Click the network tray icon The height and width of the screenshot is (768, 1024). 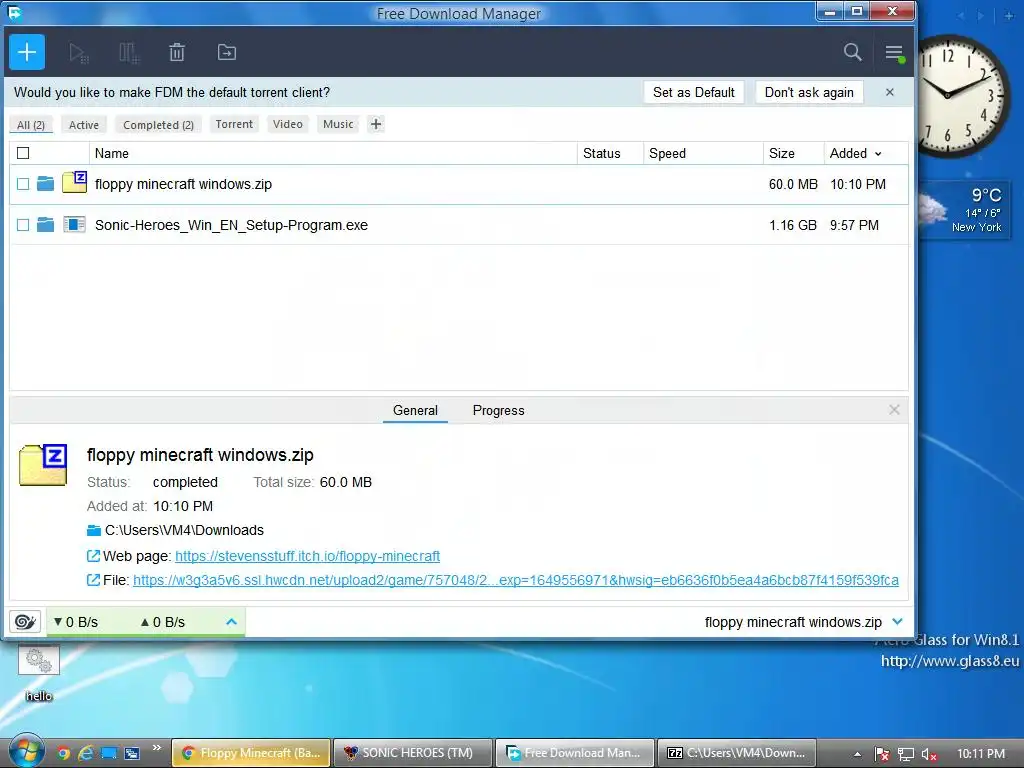tap(906, 754)
